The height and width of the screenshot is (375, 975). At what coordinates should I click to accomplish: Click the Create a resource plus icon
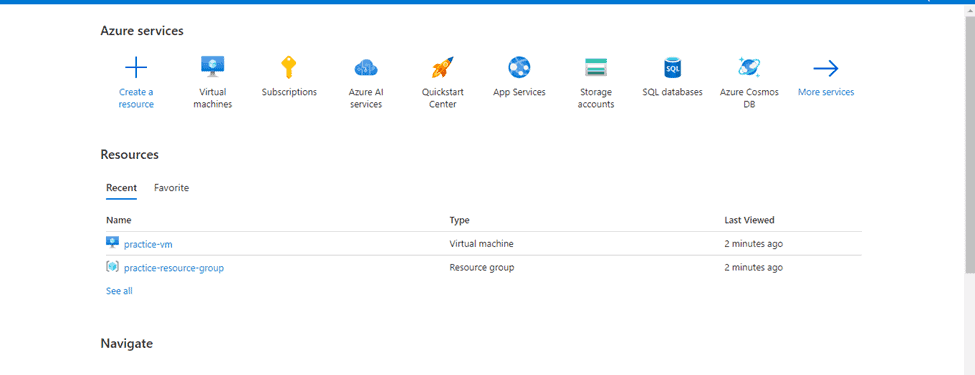pos(136,67)
